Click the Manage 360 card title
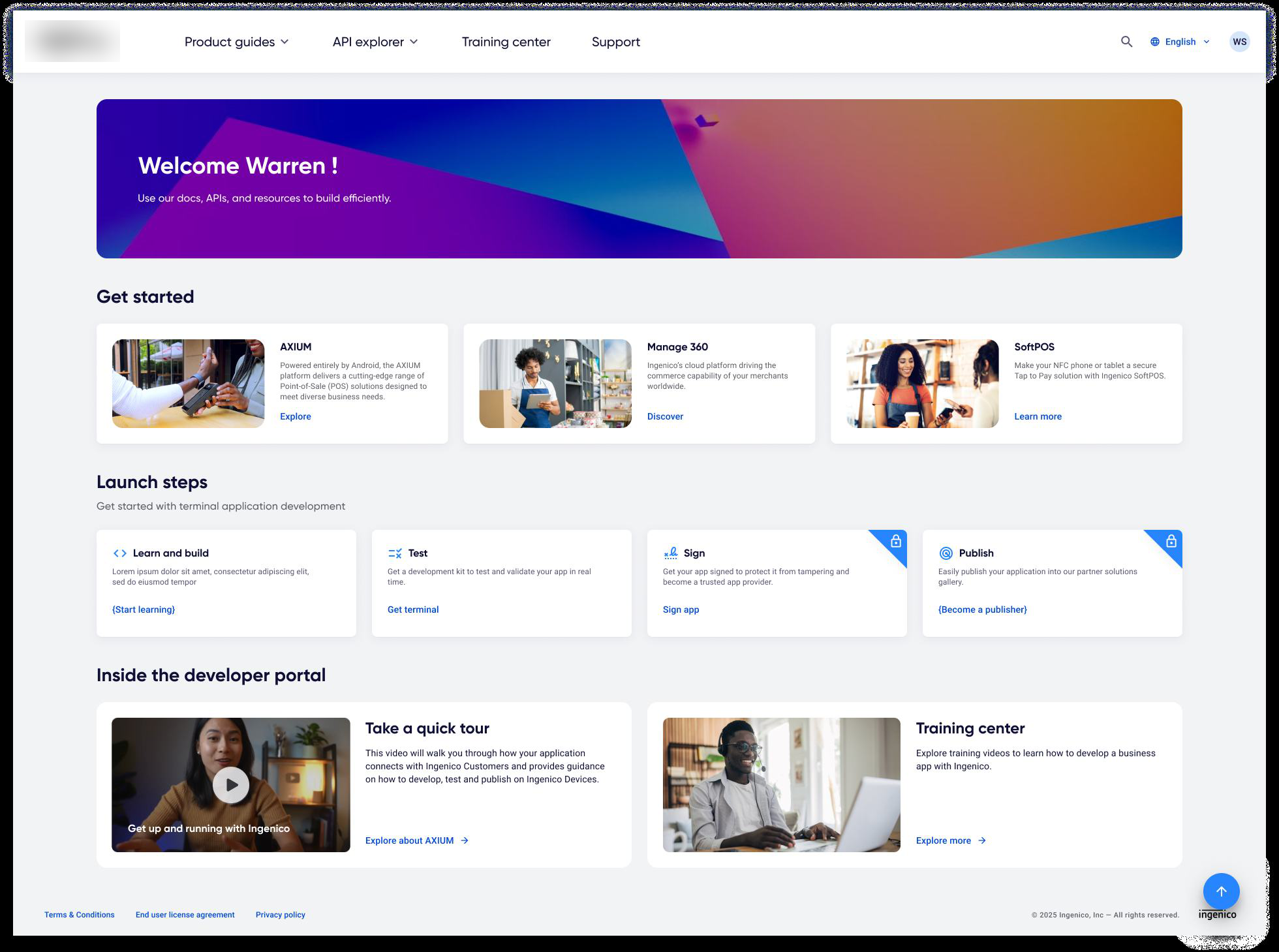This screenshot has height=952, width=1279. pos(677,347)
